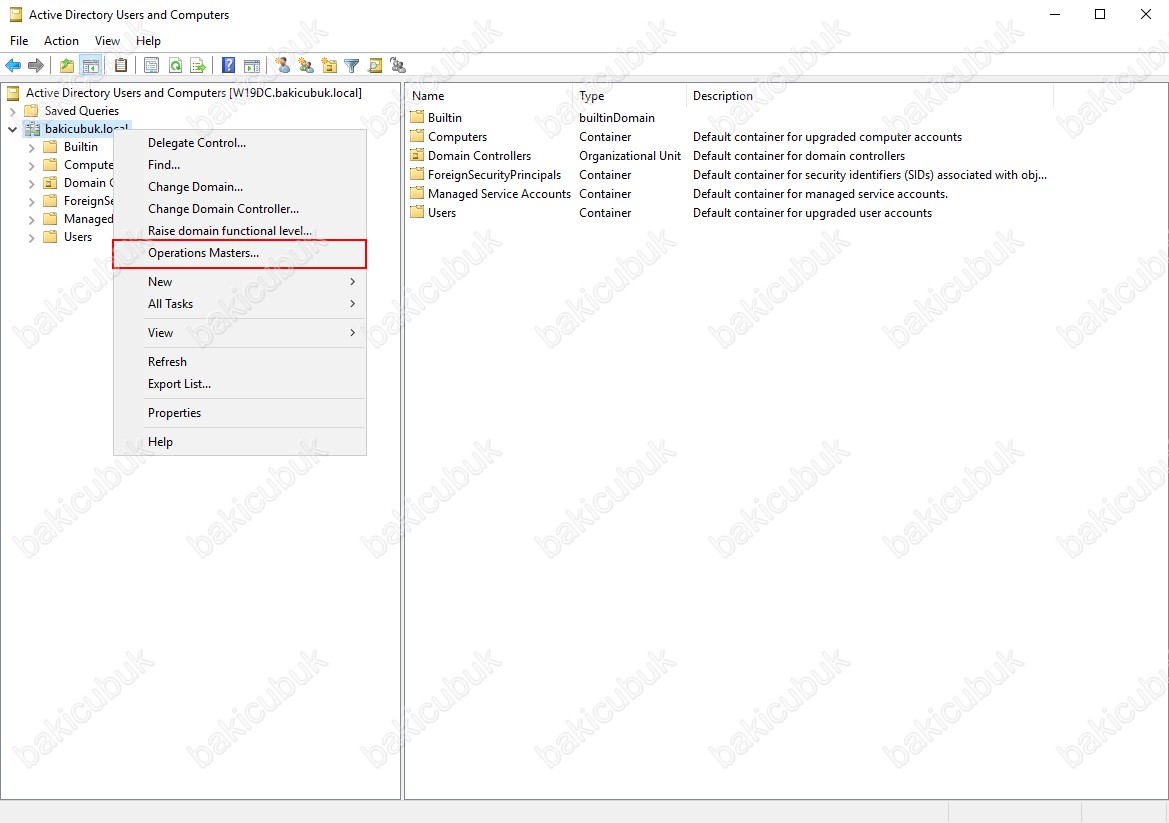Expand the Builtin tree node
This screenshot has height=823, width=1169.
31,148
